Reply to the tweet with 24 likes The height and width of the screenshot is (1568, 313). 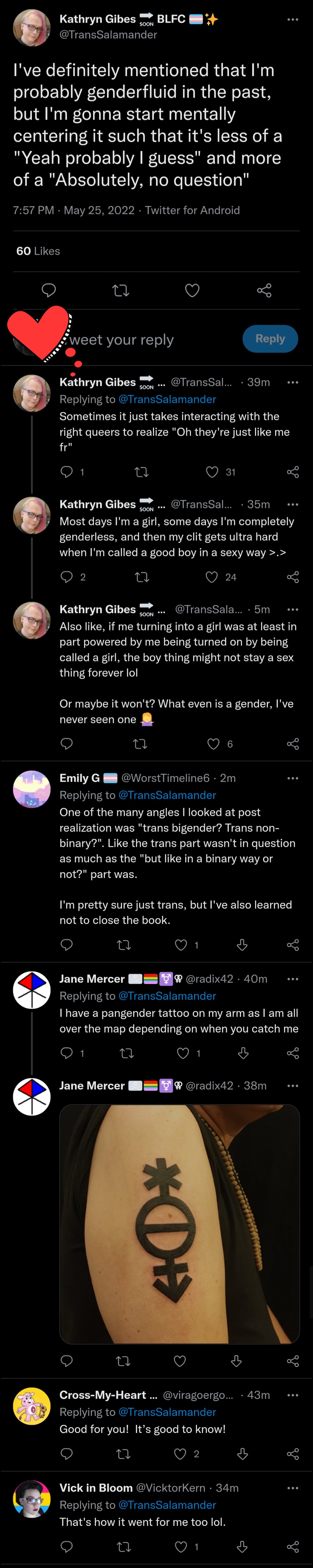pos(67,576)
